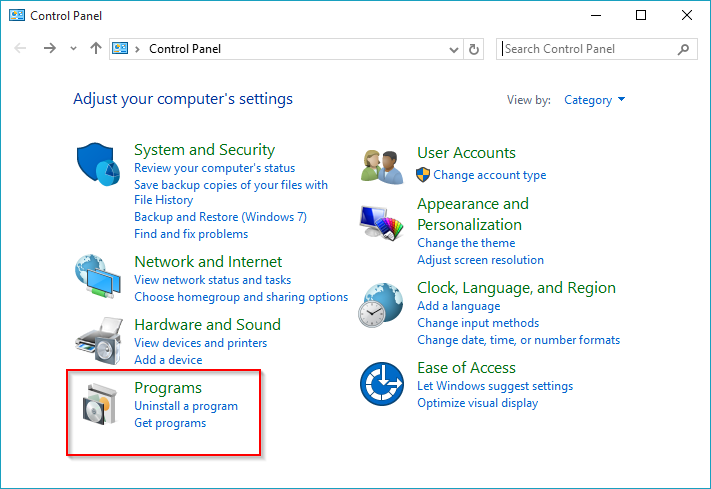Review your computer's status
The width and height of the screenshot is (711, 489).
coord(214,168)
